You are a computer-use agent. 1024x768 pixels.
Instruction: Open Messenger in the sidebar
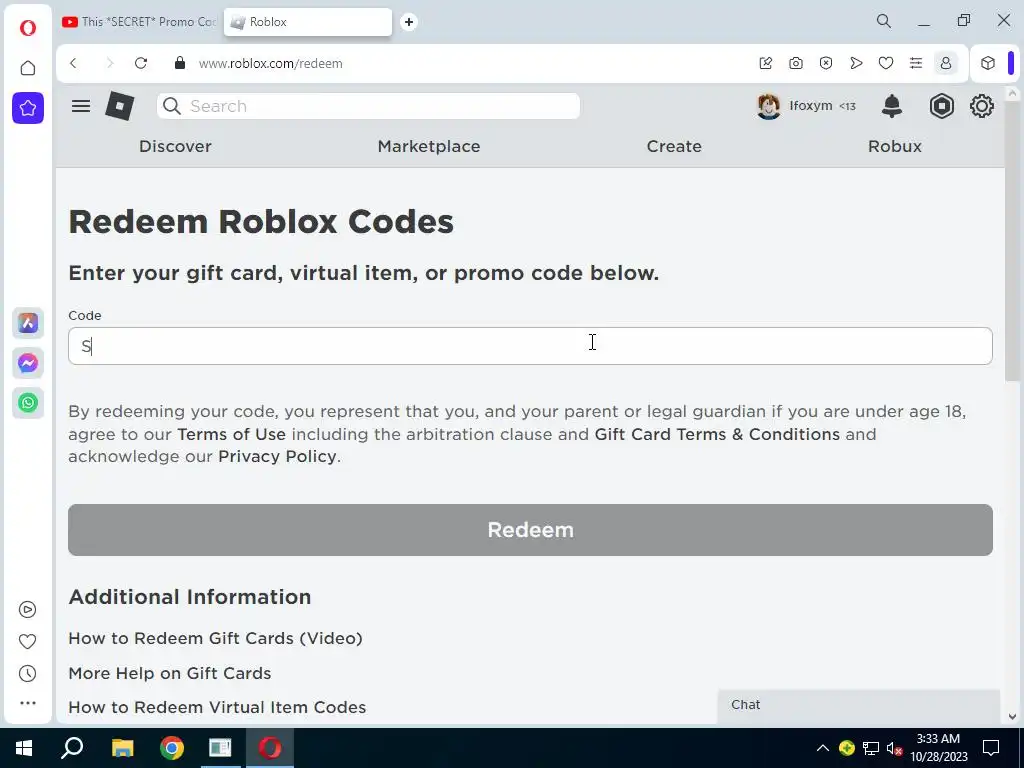coord(27,363)
